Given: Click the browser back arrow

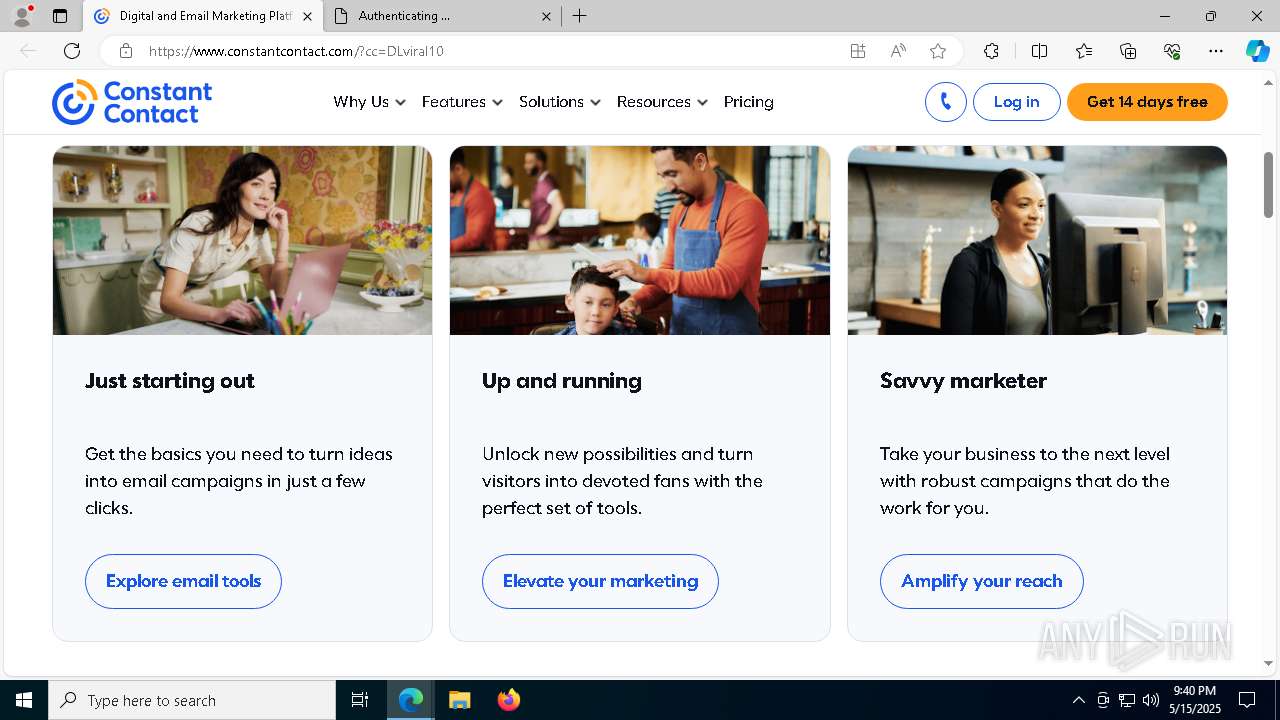Looking at the screenshot, I should coord(28,51).
